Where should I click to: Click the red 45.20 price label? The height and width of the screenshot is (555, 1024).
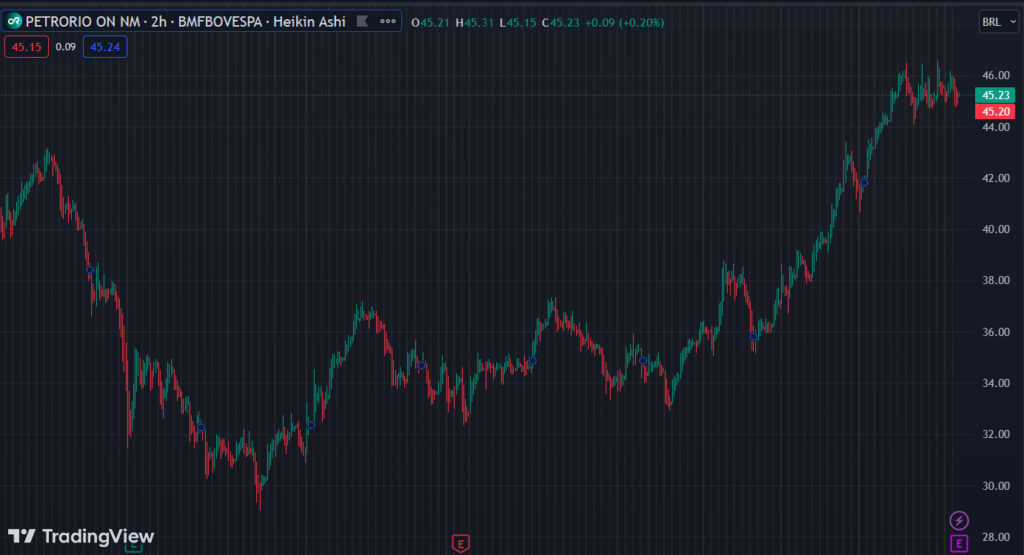pyautogui.click(x=995, y=112)
